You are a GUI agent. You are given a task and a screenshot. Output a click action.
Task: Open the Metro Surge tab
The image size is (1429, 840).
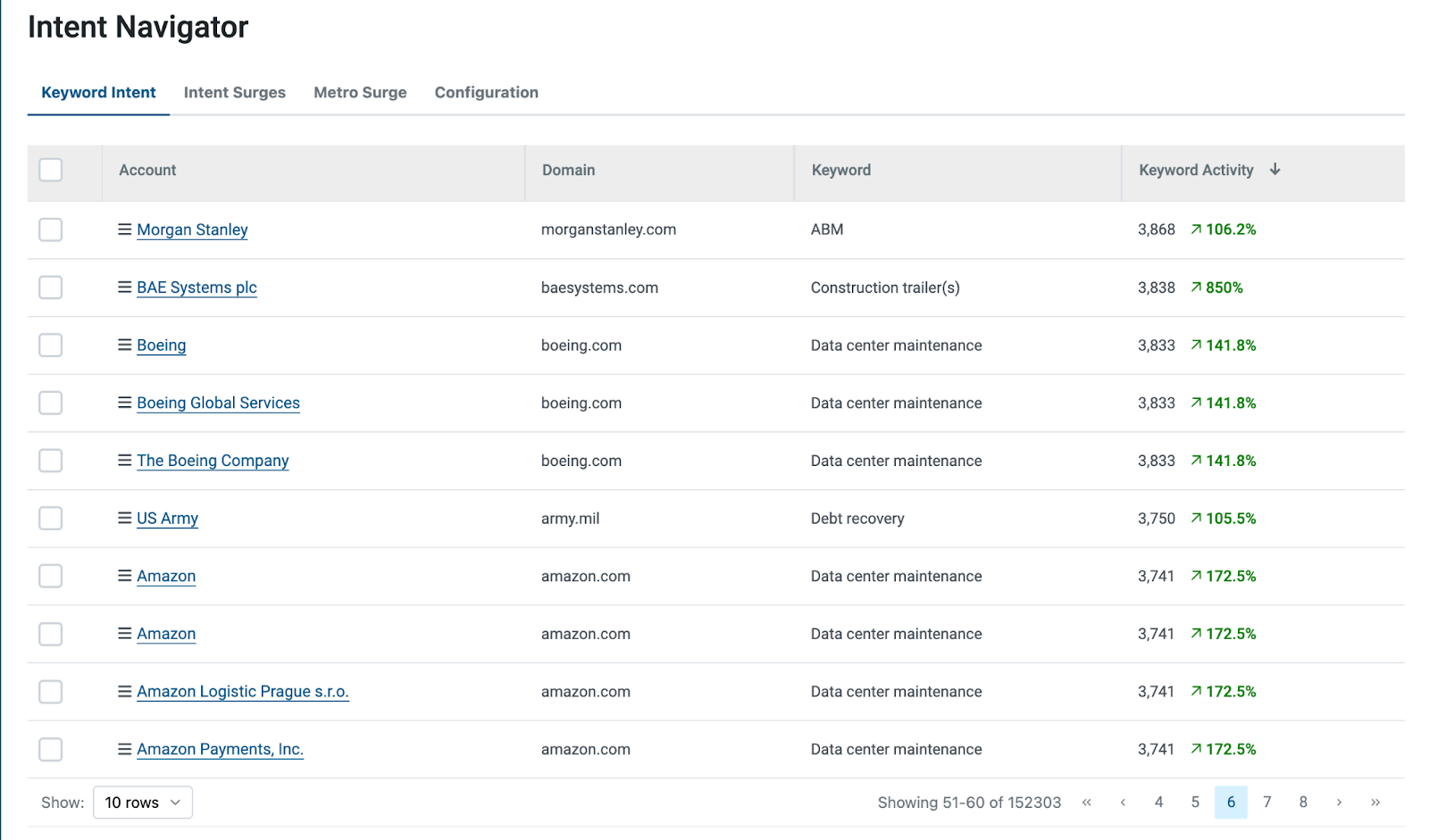pyautogui.click(x=360, y=93)
